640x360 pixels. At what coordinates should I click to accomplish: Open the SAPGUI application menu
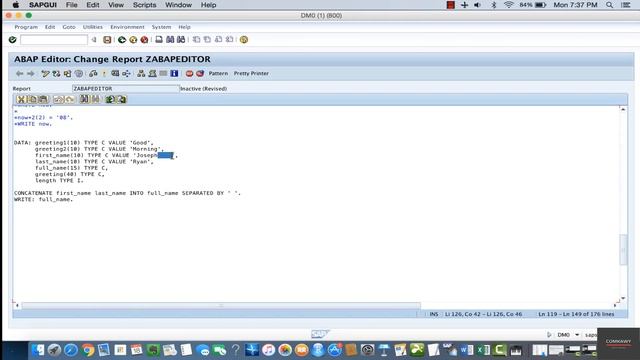(43, 5)
